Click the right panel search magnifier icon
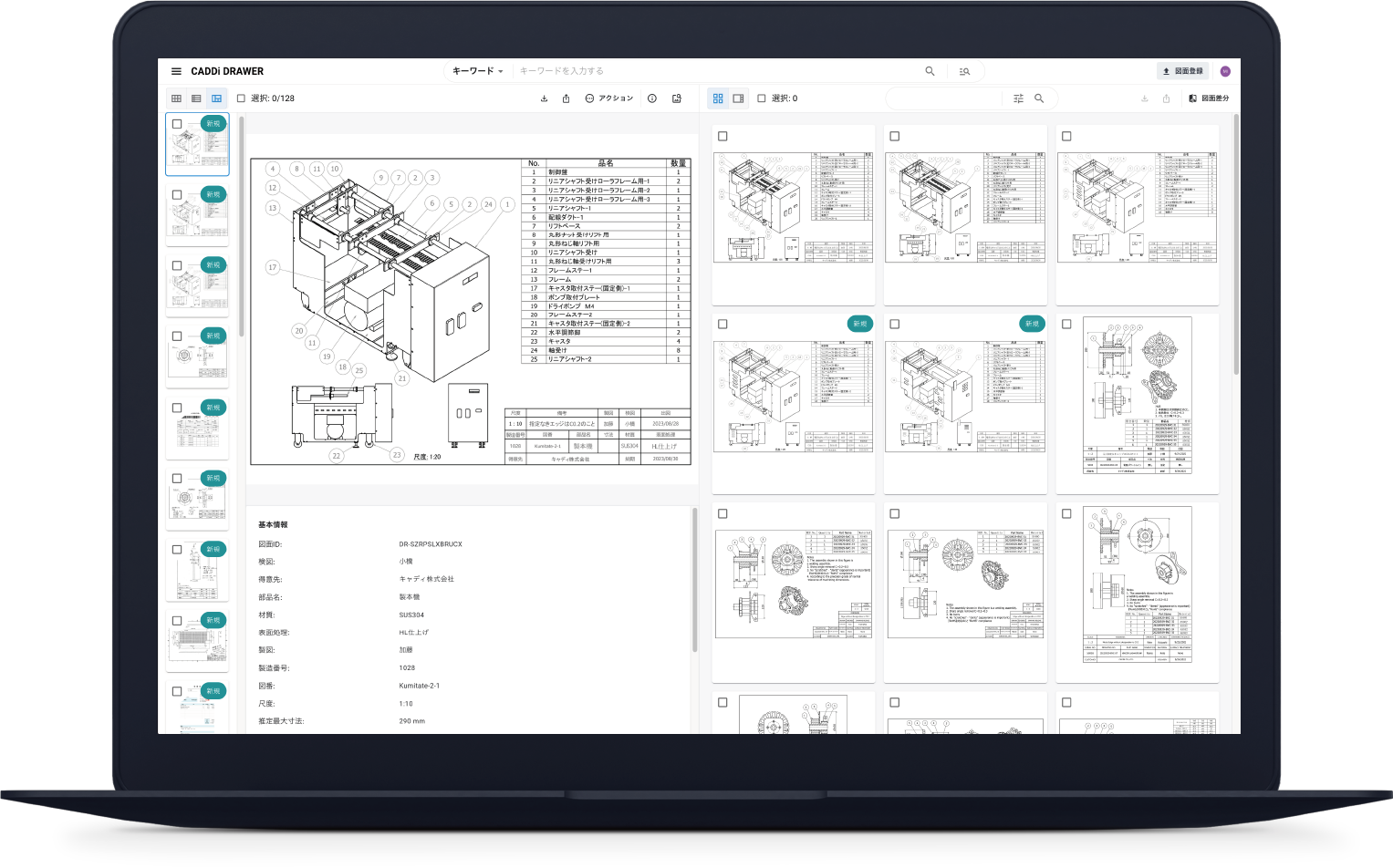The image size is (1393, 868). pyautogui.click(x=1039, y=98)
